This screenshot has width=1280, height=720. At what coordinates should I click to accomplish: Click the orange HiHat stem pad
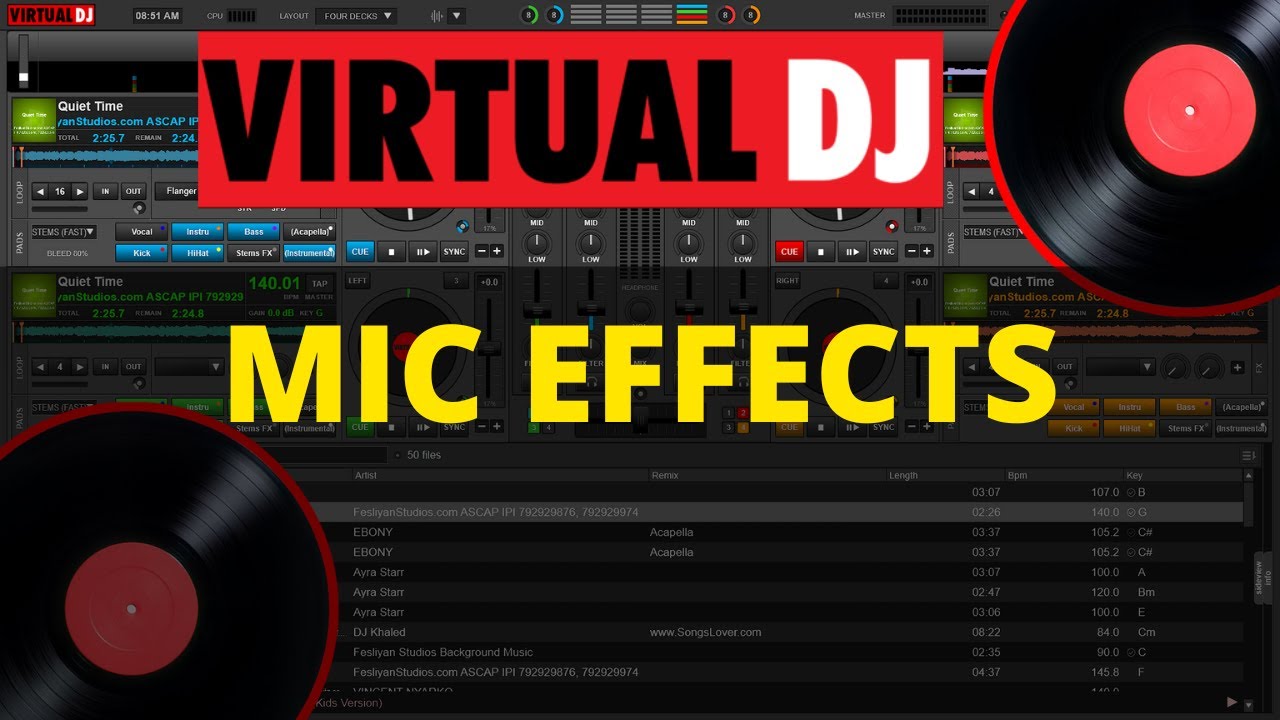pyautogui.click(x=1129, y=428)
